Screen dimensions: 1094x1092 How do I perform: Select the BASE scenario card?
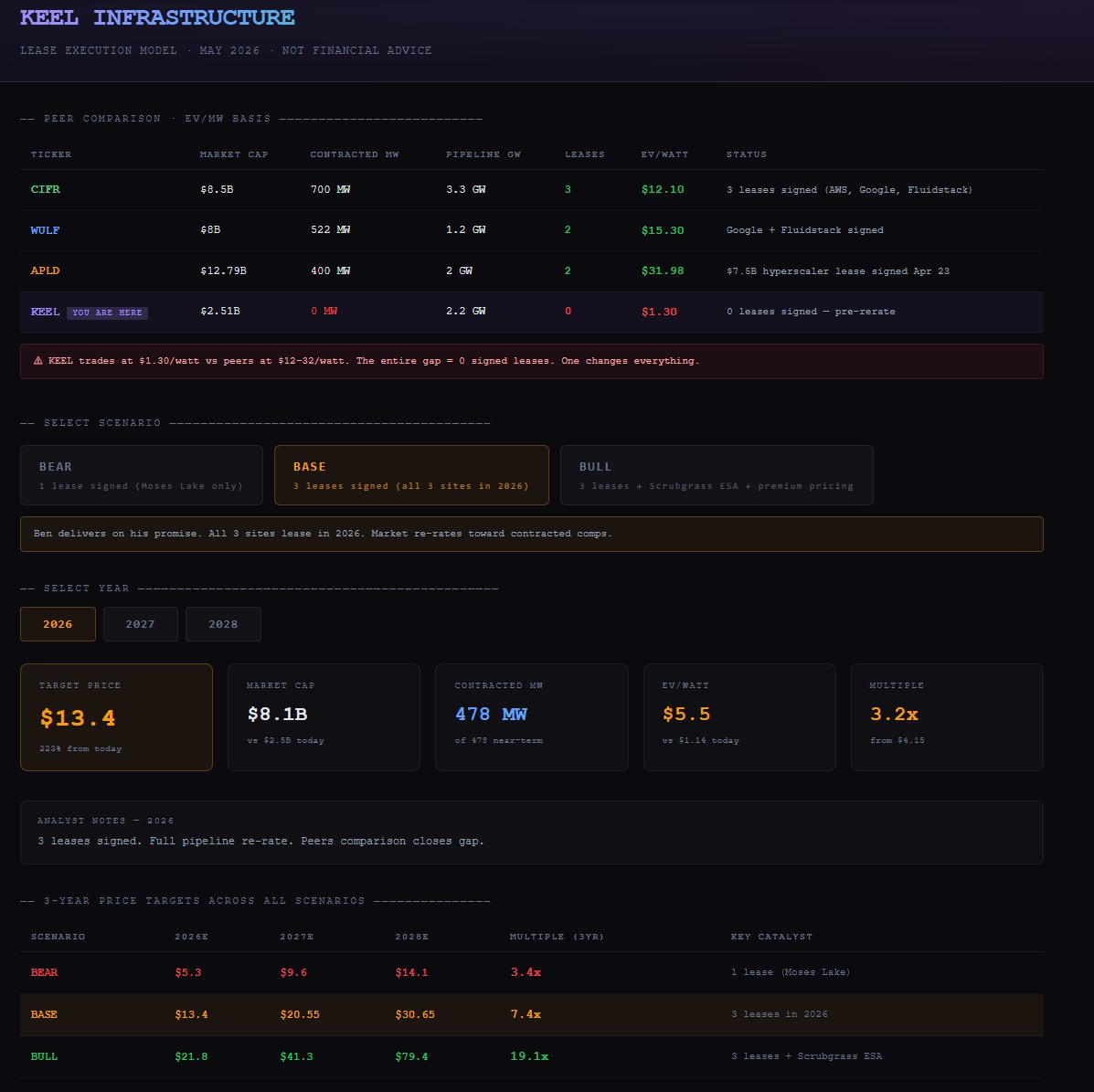411,475
